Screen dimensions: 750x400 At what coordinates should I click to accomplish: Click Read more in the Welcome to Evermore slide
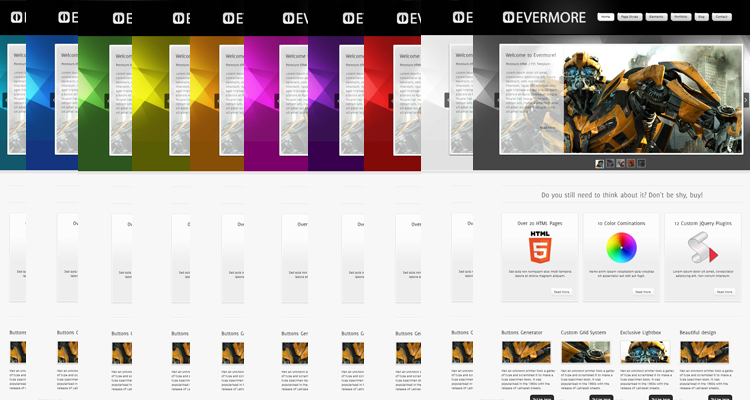point(548,128)
